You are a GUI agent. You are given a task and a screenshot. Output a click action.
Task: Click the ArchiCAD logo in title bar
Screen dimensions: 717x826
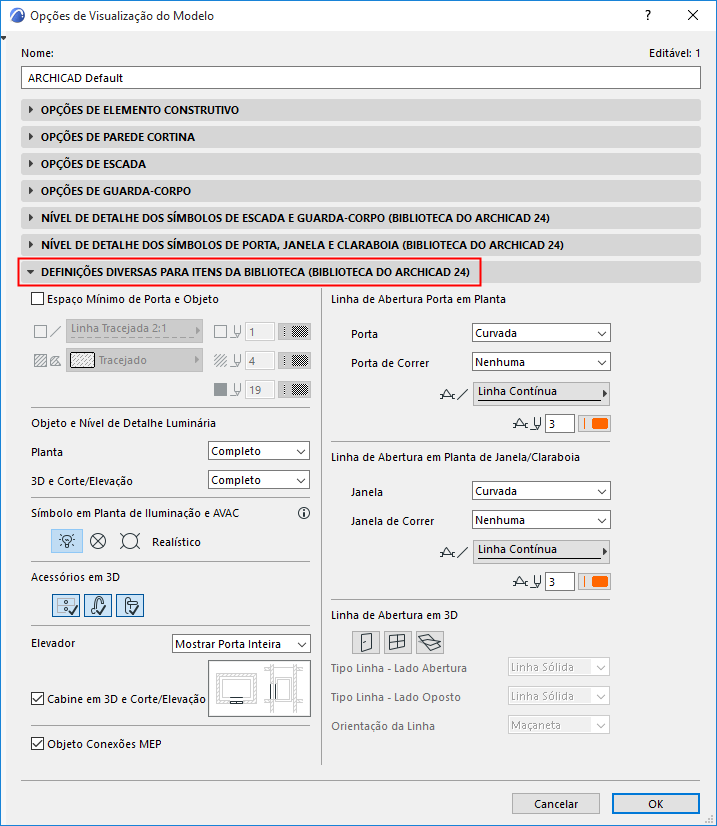point(17,15)
